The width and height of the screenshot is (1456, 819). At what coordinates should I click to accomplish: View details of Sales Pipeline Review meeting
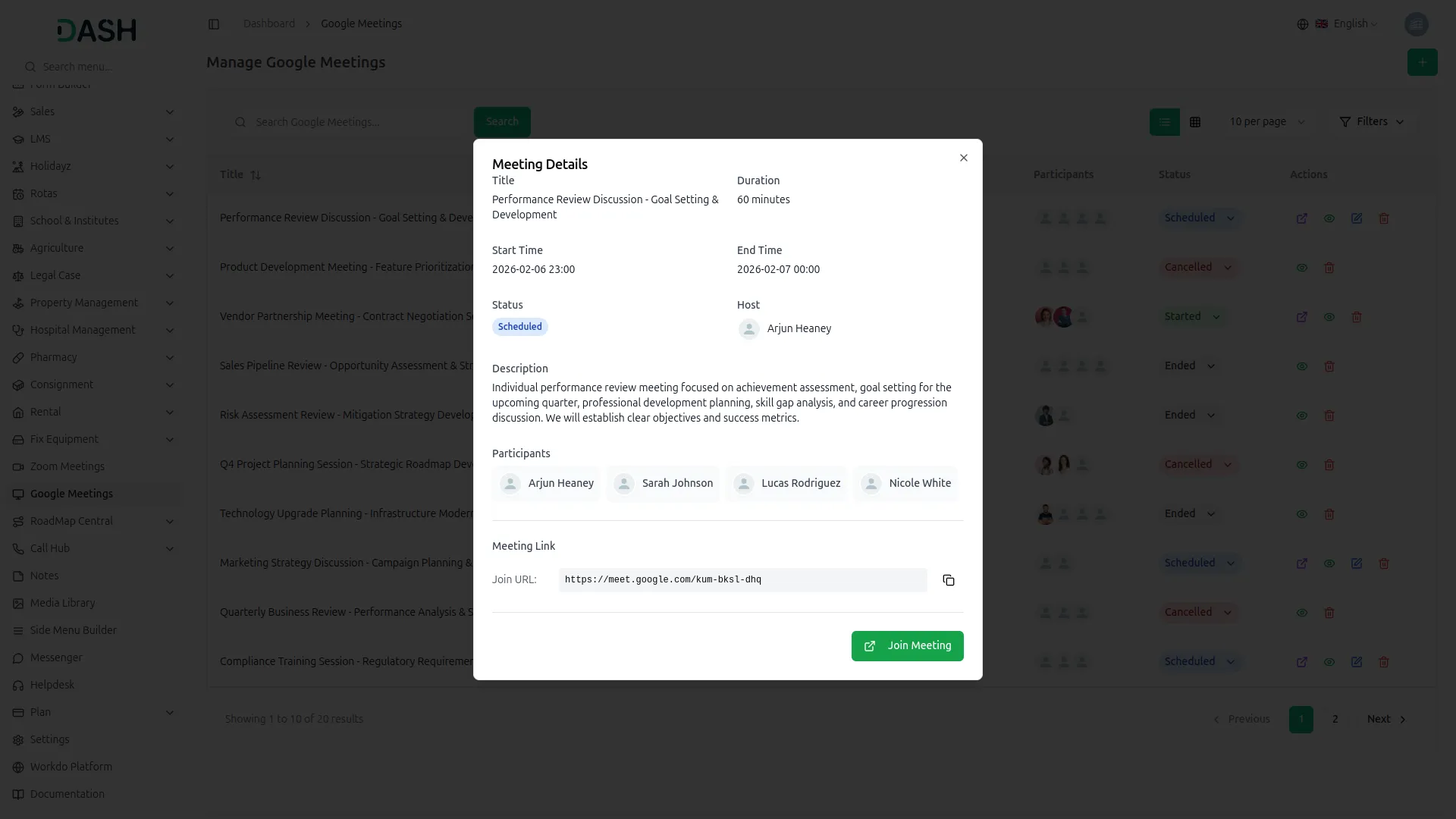(x=1302, y=366)
